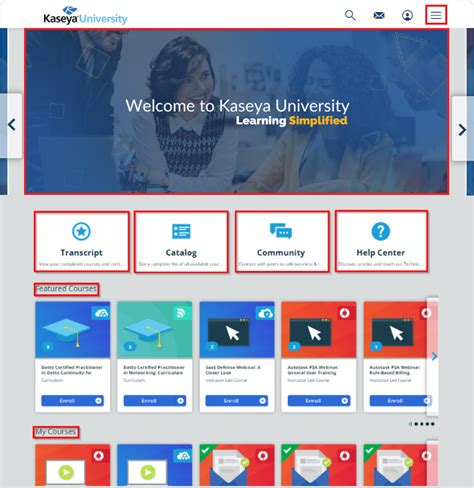Click the Featured Courses heading
474x488 pixels.
click(66, 289)
